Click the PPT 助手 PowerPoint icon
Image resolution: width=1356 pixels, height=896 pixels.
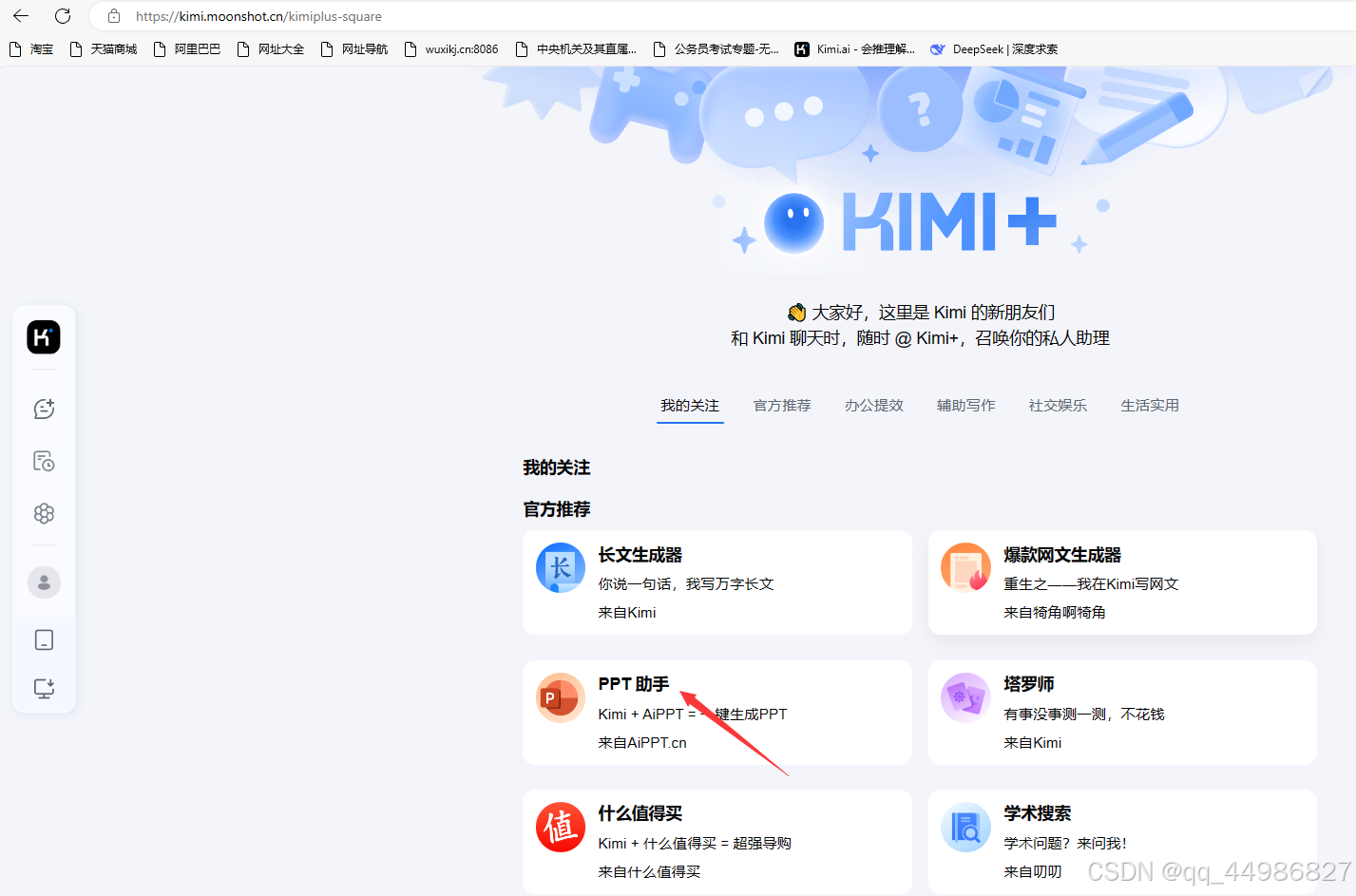tap(561, 697)
